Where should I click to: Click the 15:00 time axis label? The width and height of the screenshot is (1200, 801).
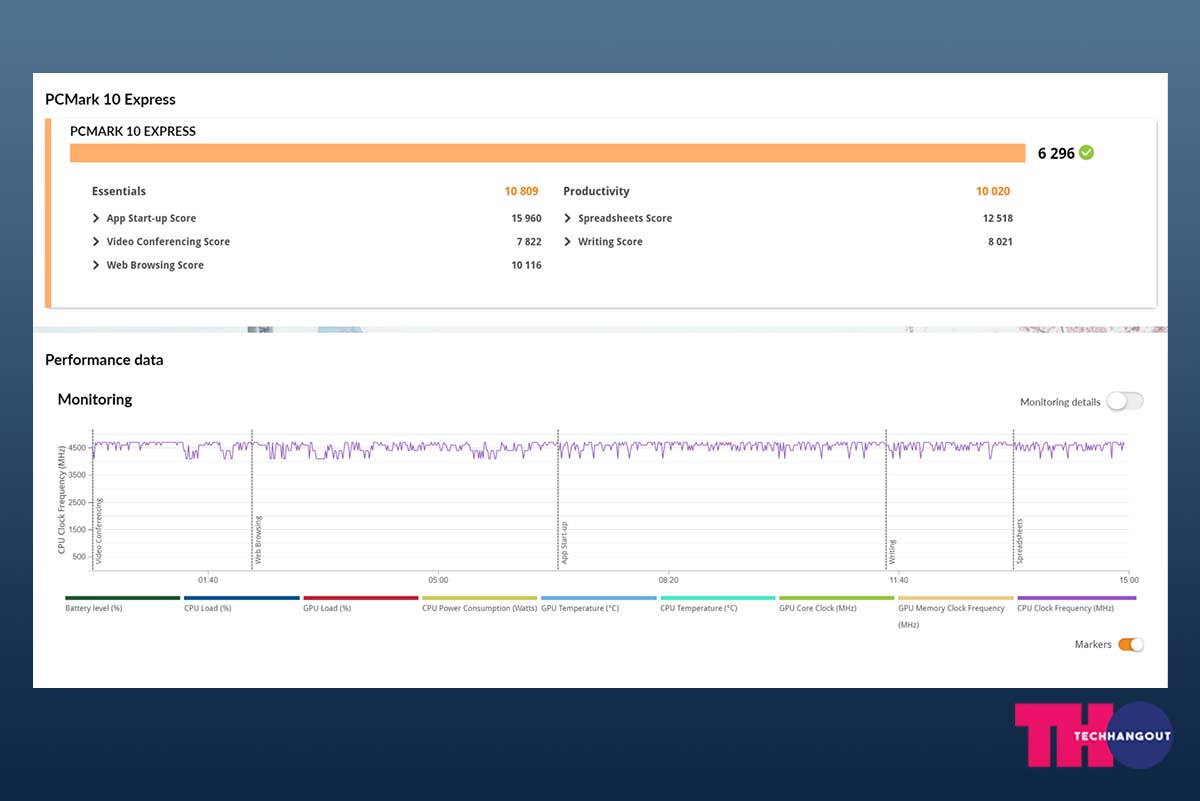coord(1128,580)
